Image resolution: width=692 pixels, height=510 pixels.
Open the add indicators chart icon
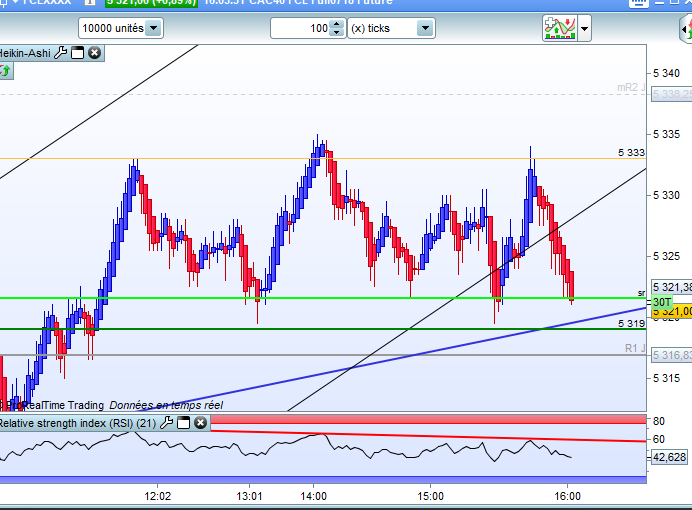[x=560, y=28]
